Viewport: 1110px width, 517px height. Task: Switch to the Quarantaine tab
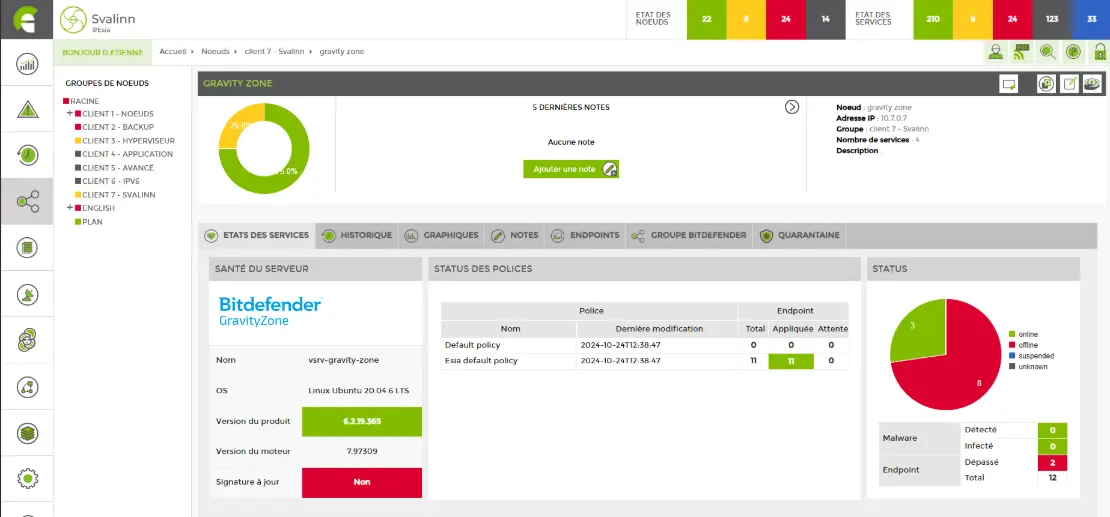click(x=799, y=235)
